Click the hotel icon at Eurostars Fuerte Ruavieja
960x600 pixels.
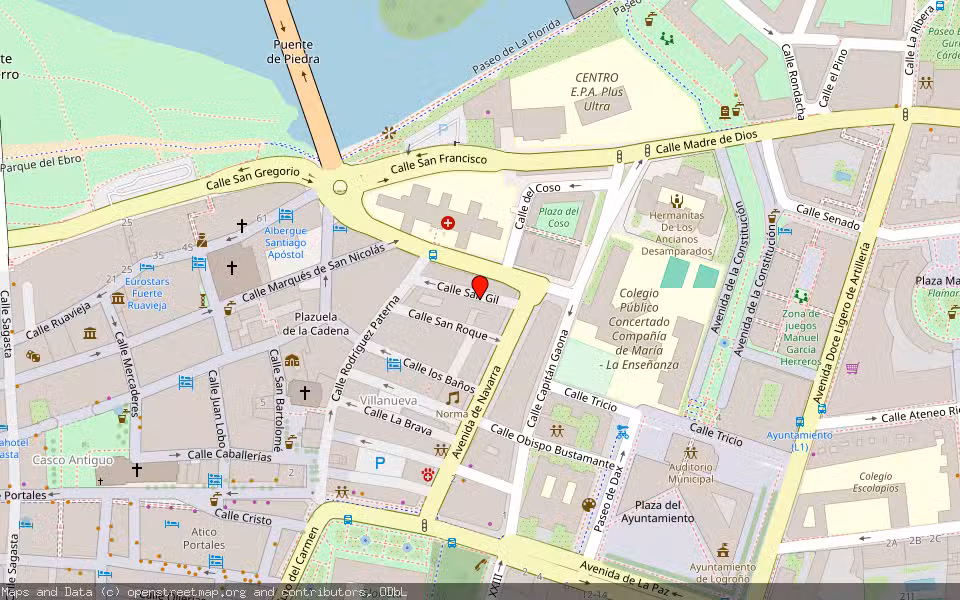145,266
